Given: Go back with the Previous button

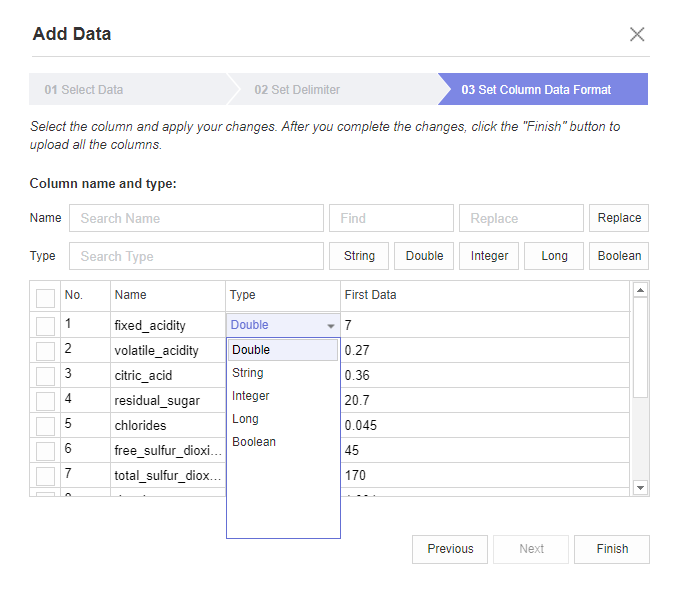Looking at the screenshot, I should coord(450,549).
